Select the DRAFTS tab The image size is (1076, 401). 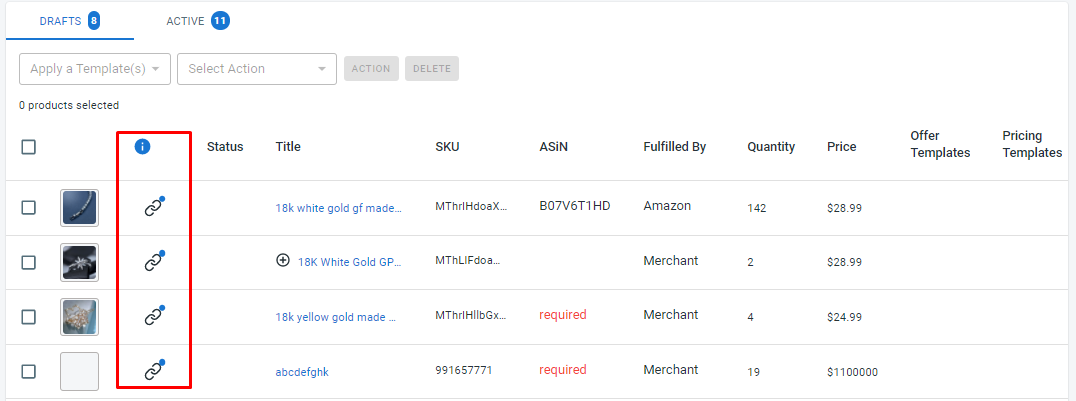(70, 21)
